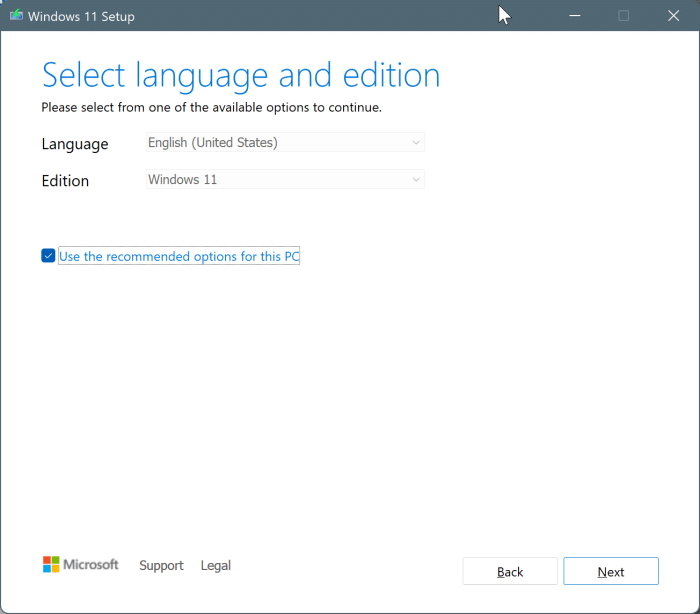Viewport: 700px width, 614px height.
Task: Click the Microsoft logo
Action: click(81, 564)
